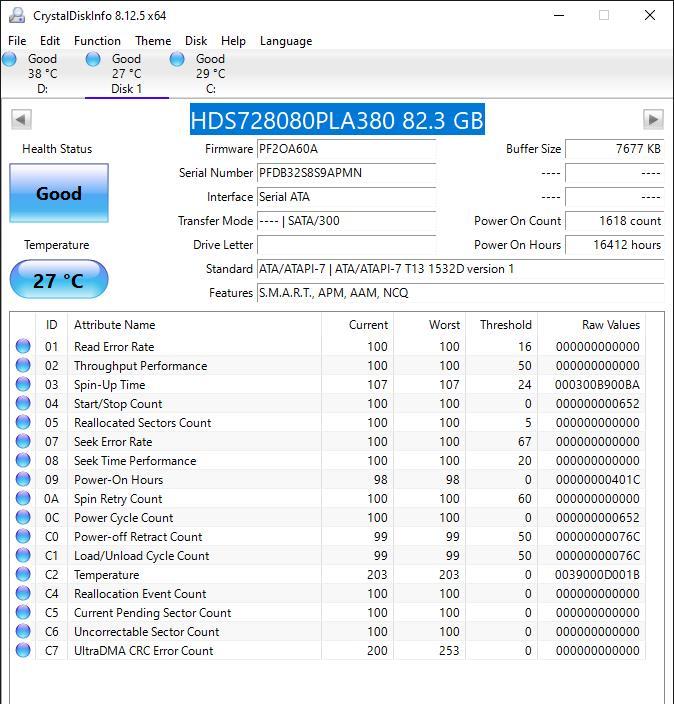Open the Help menu
Image resolution: width=674 pixels, height=704 pixels.
[233, 41]
